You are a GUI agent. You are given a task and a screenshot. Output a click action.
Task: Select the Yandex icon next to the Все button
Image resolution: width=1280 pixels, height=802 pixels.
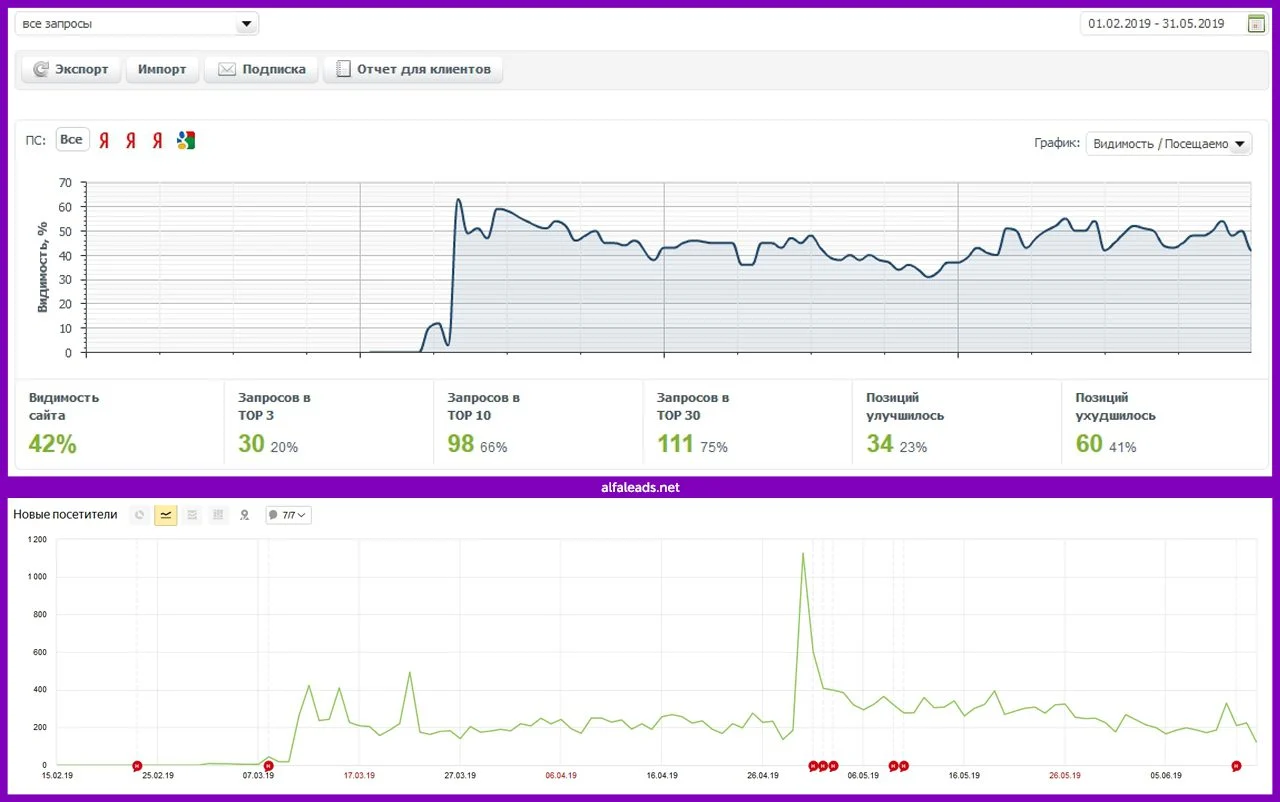coord(104,141)
